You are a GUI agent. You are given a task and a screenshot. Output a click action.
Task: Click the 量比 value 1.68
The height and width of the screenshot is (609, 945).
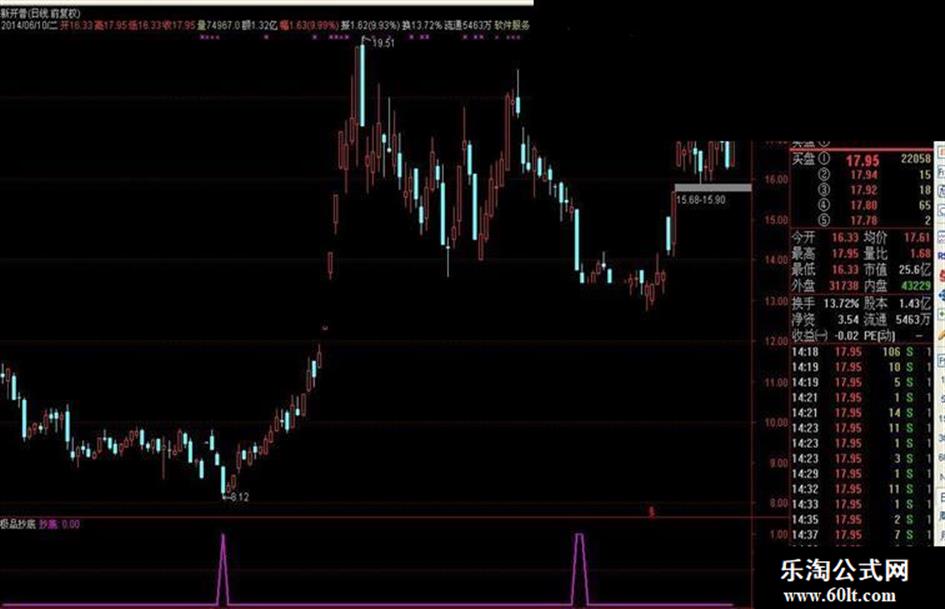920,253
